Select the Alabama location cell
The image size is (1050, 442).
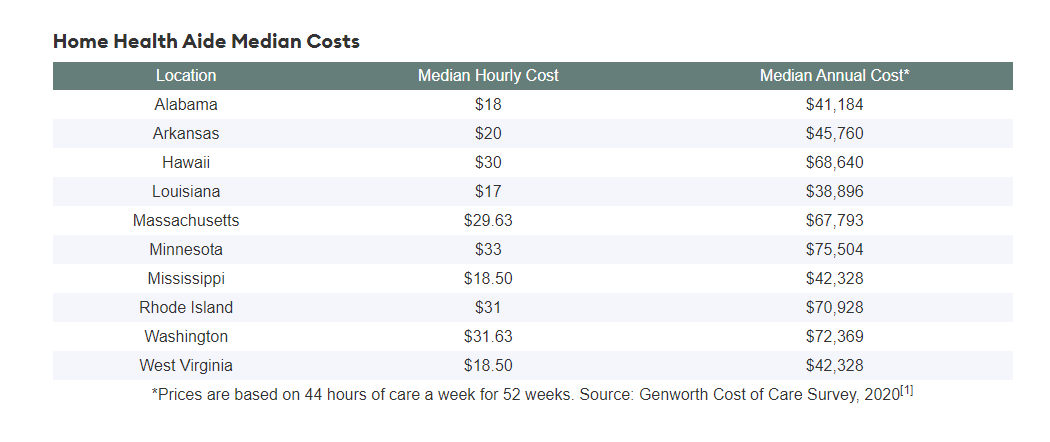pos(186,104)
